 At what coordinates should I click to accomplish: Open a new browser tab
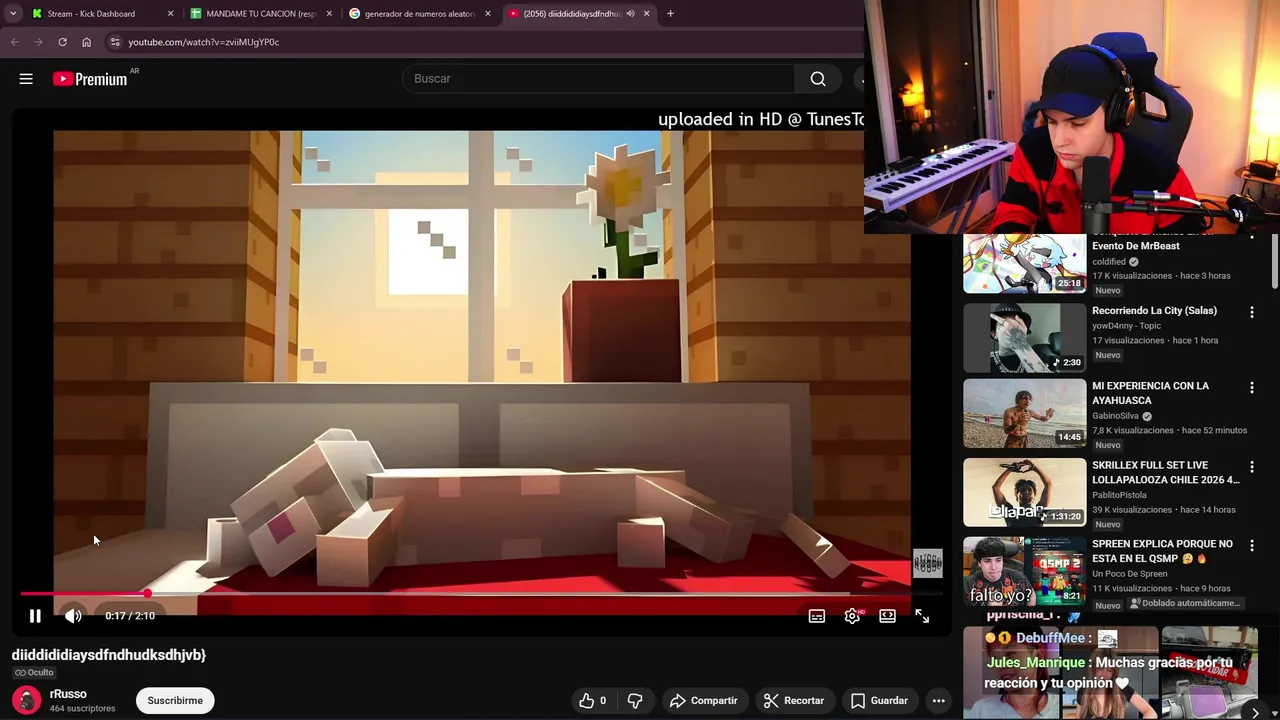[x=670, y=14]
